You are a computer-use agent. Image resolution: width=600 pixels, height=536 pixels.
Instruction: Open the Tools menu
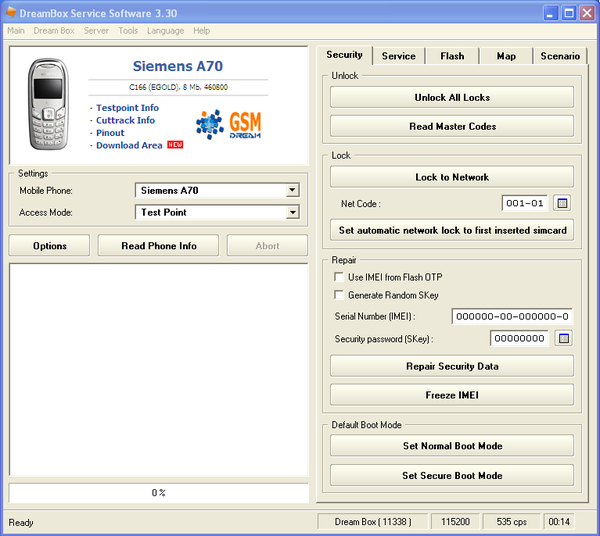128,31
